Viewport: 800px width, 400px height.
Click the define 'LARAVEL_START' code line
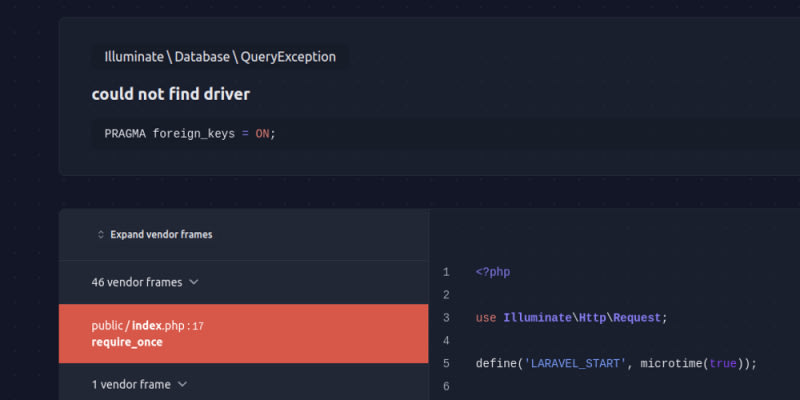(x=616, y=363)
